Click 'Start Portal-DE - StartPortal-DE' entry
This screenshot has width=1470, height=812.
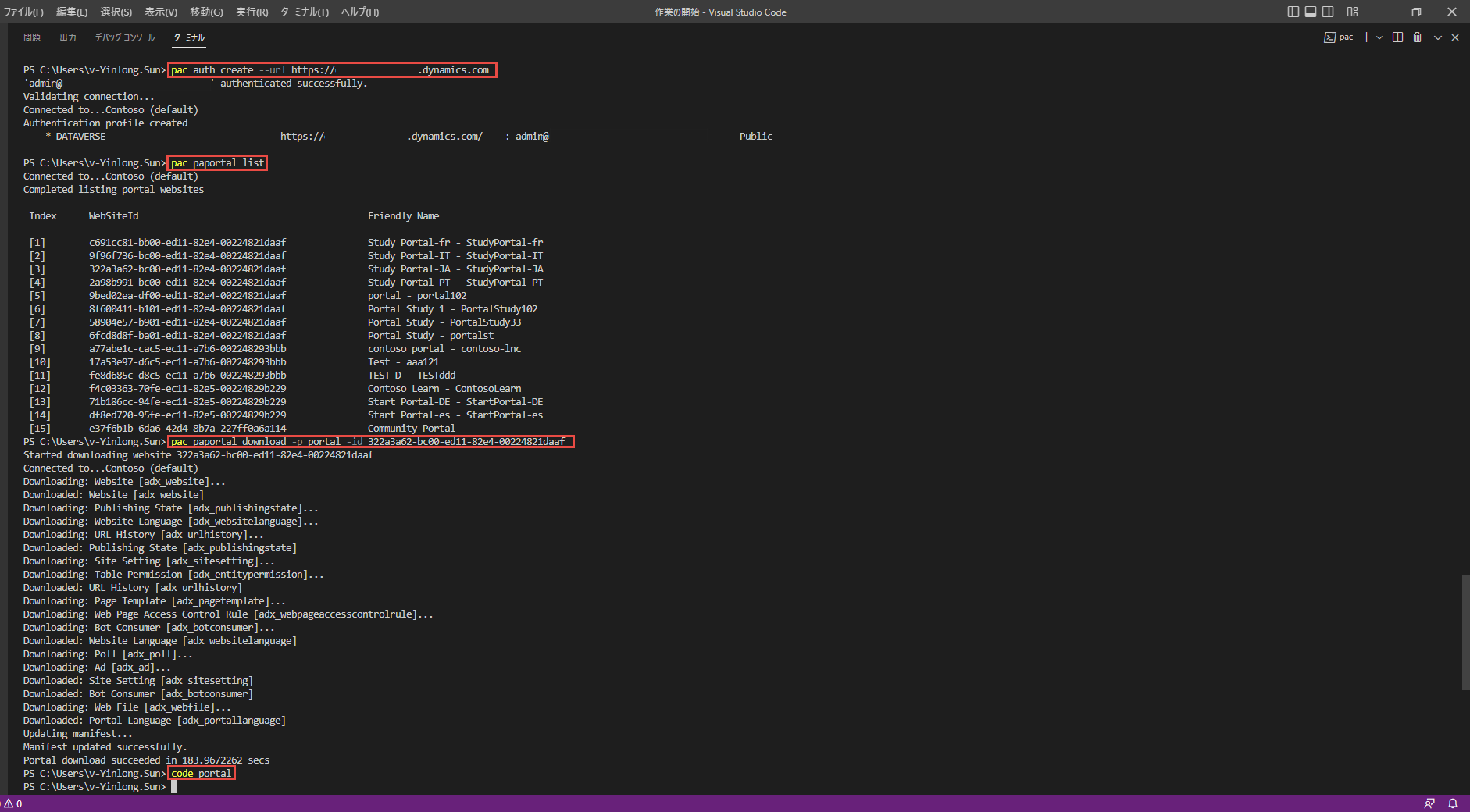click(455, 402)
